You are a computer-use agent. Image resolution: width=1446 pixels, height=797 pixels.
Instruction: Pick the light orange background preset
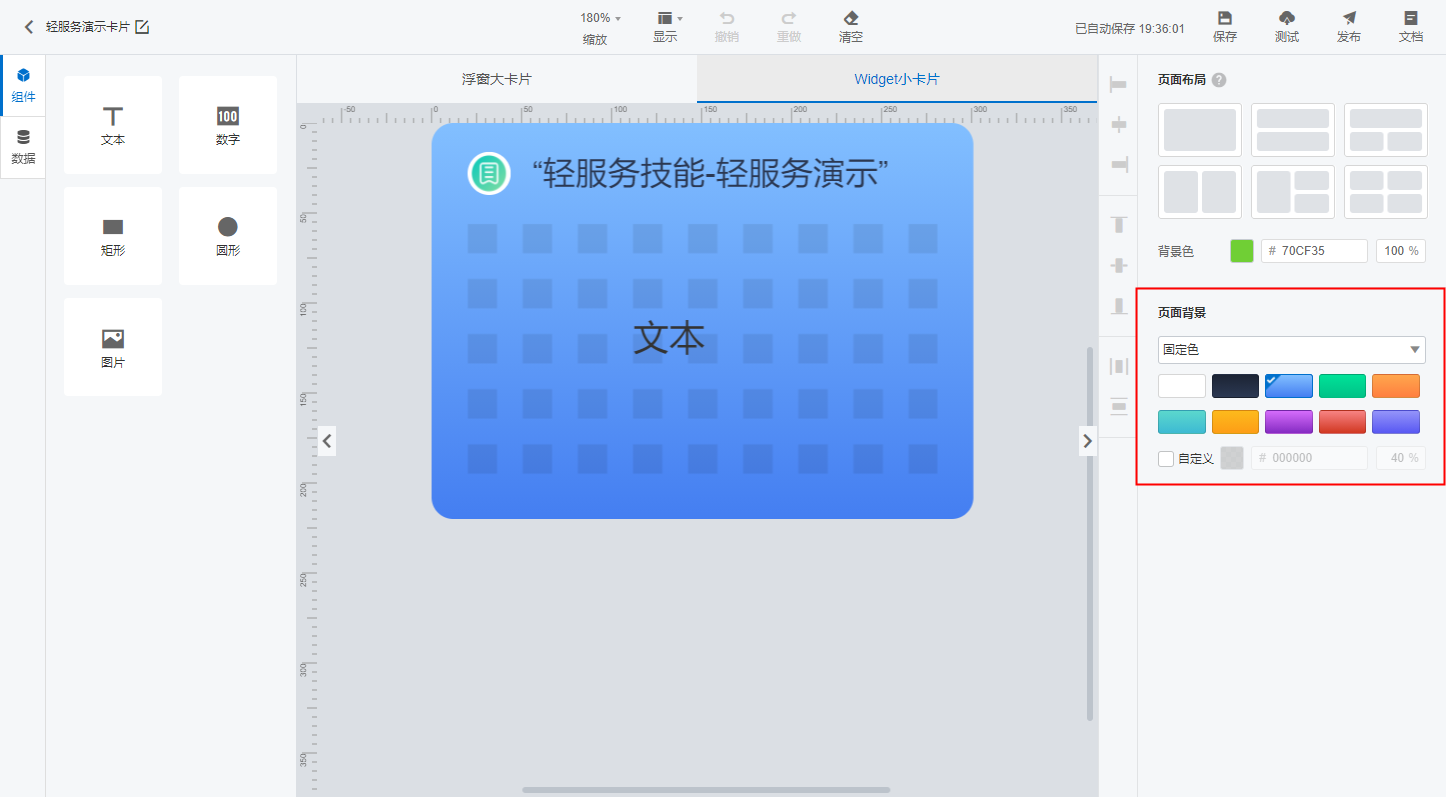(x=1396, y=386)
